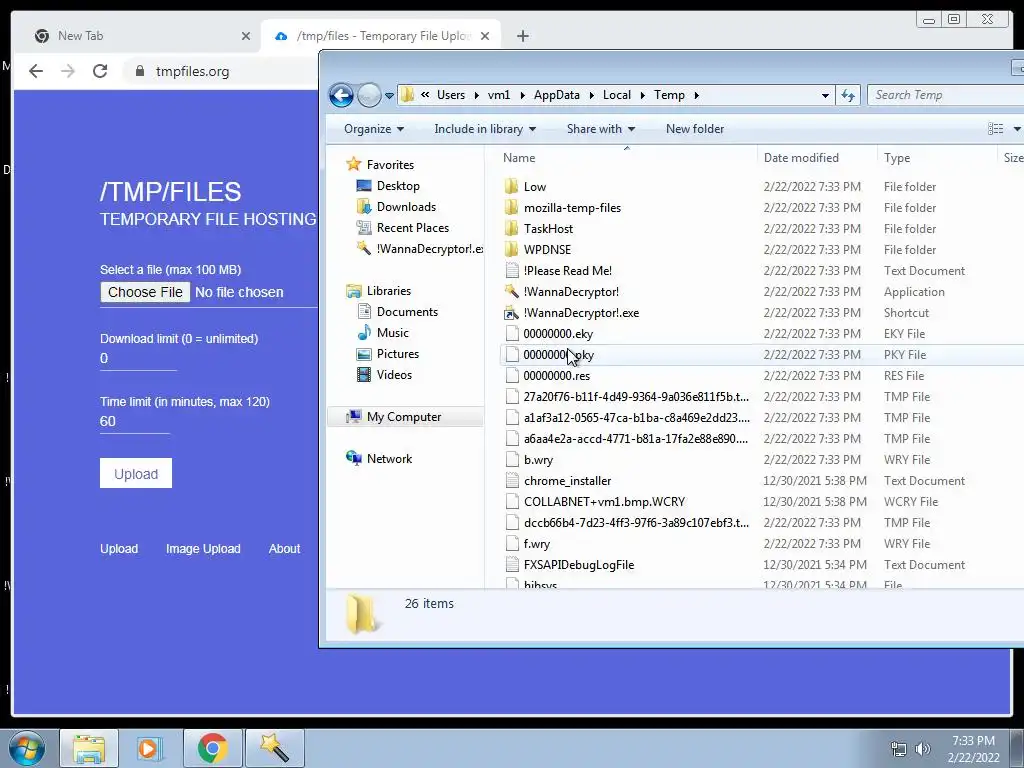This screenshot has height=768, width=1024.
Task: Open Explorer recent locations dropdown arrow
Action: pyautogui.click(x=389, y=96)
